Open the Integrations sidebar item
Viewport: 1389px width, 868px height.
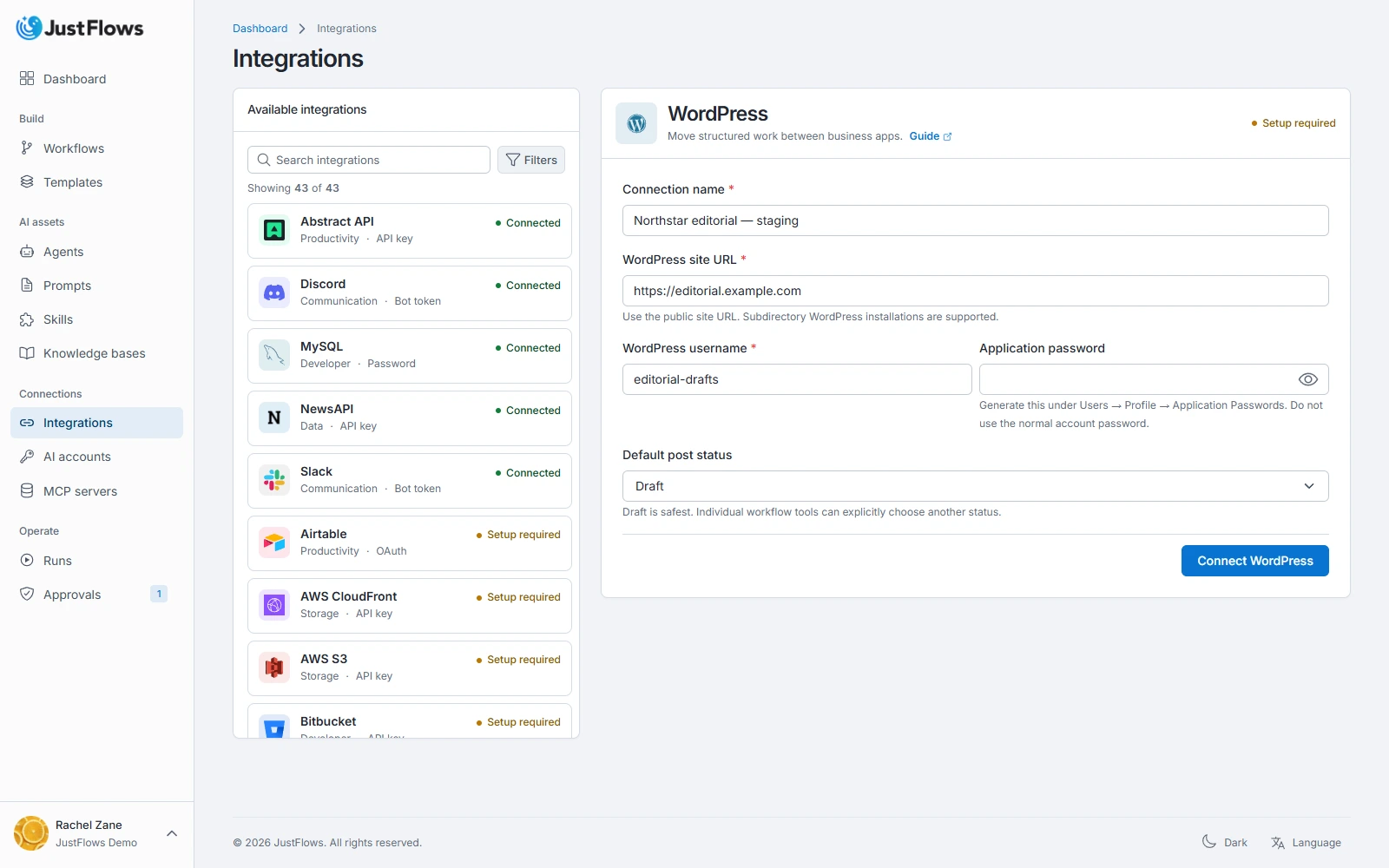(x=96, y=423)
